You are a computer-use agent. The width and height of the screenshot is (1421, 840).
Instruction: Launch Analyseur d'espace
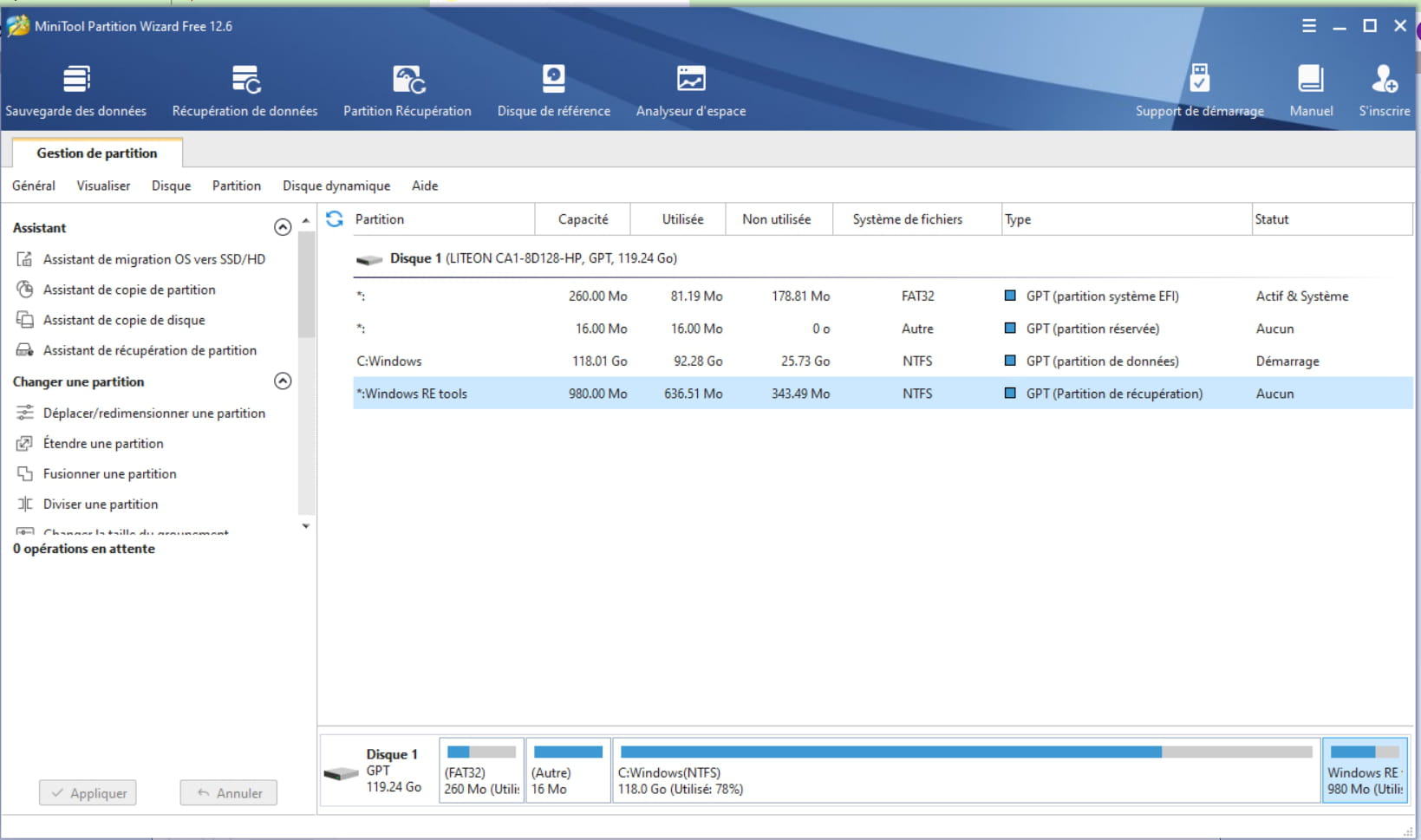coord(691,90)
